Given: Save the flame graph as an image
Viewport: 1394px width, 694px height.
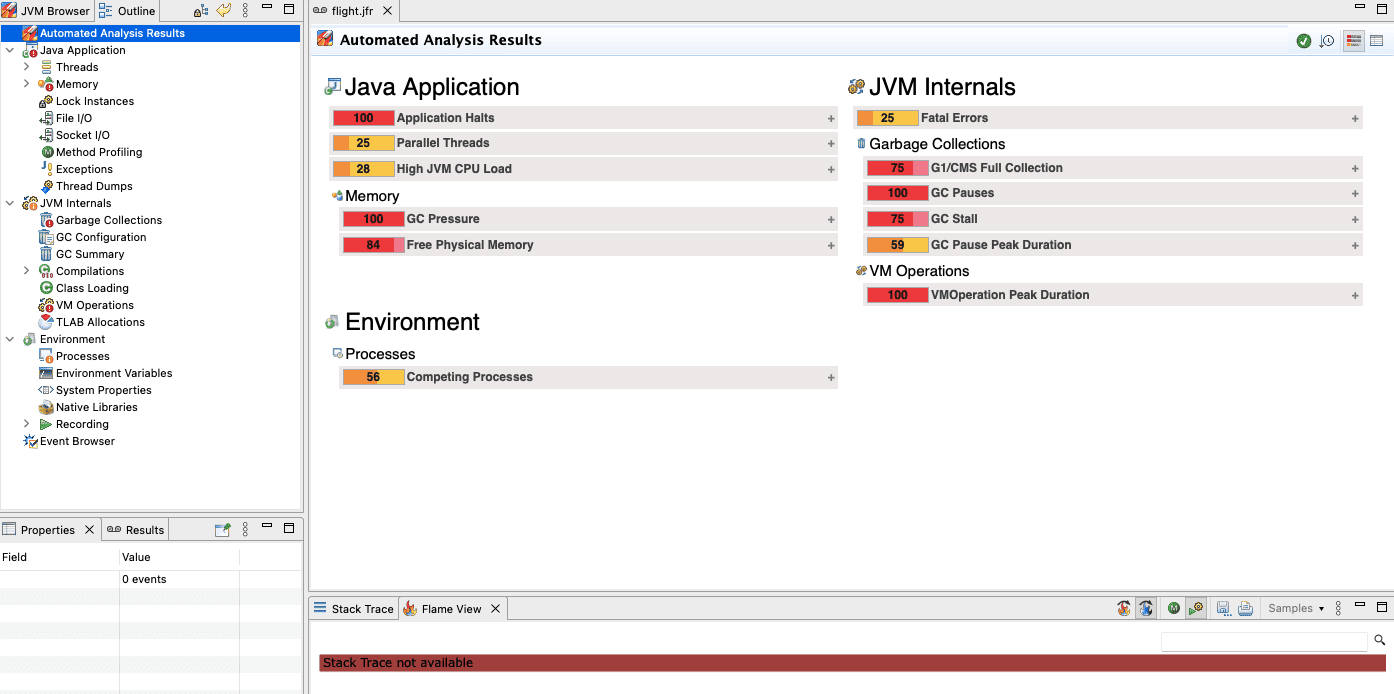Looking at the screenshot, I should click(x=1224, y=608).
